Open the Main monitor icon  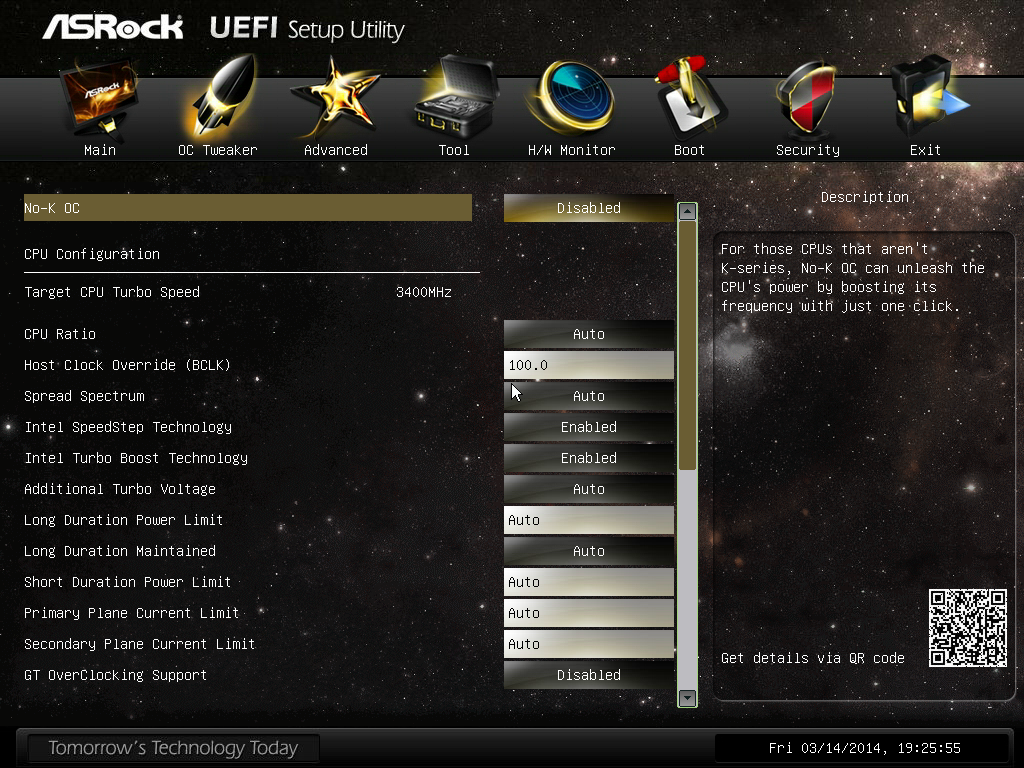(99, 99)
